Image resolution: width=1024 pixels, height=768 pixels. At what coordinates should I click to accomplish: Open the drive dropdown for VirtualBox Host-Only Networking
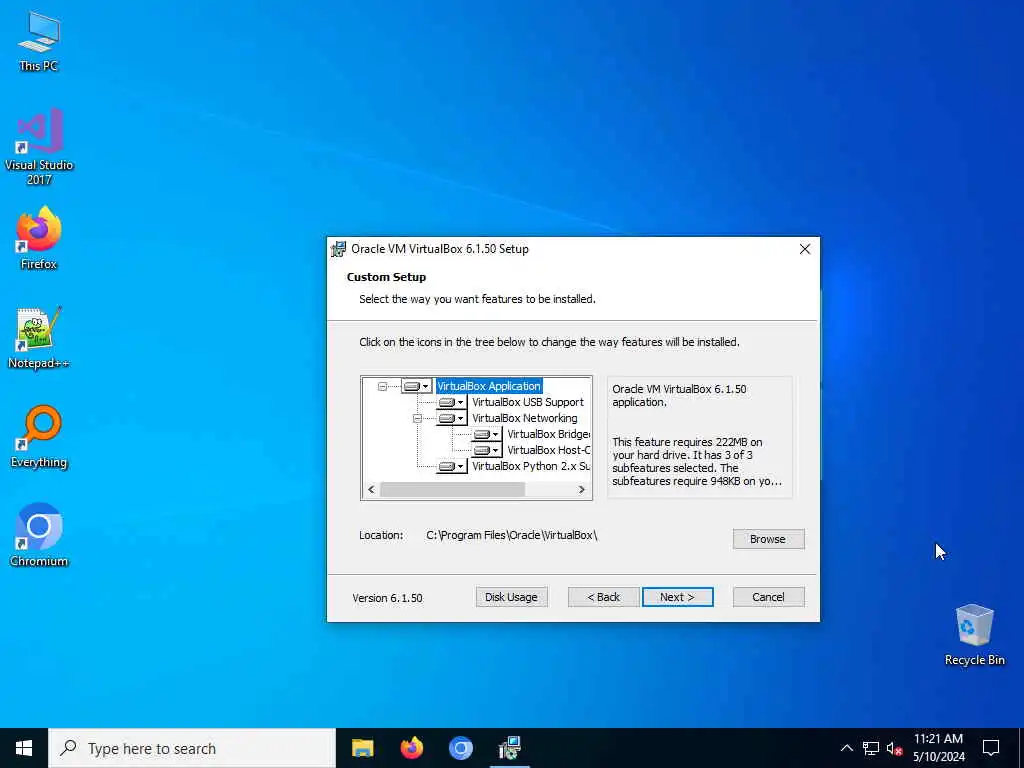(x=487, y=450)
